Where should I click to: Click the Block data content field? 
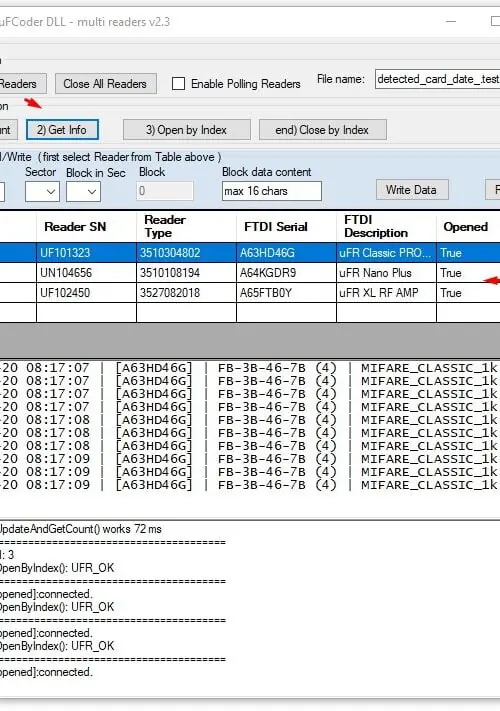(272, 191)
